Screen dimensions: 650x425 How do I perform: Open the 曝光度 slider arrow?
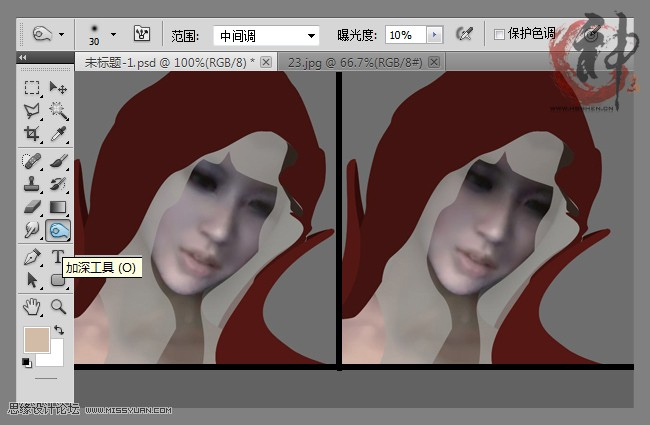pyautogui.click(x=434, y=35)
